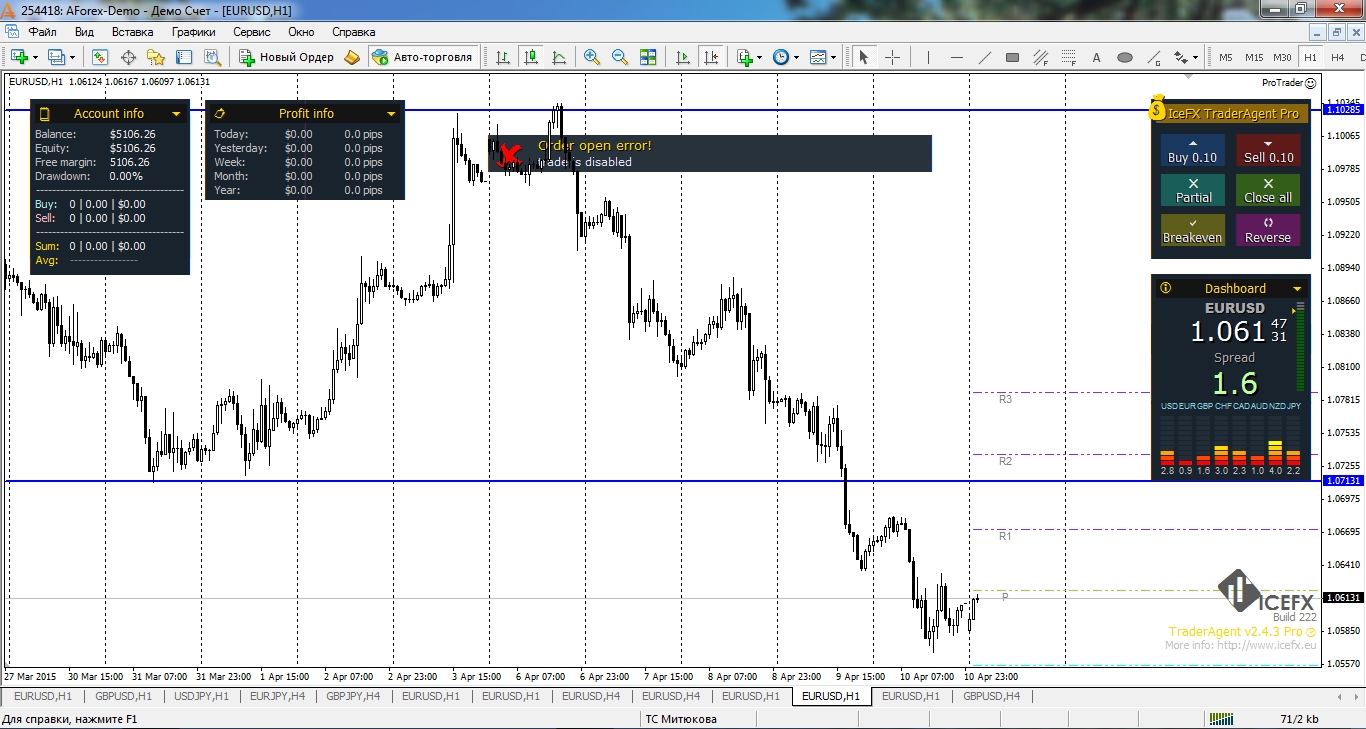Click the Partial close button
Screen dimensions: 1366x729
click(x=1192, y=190)
